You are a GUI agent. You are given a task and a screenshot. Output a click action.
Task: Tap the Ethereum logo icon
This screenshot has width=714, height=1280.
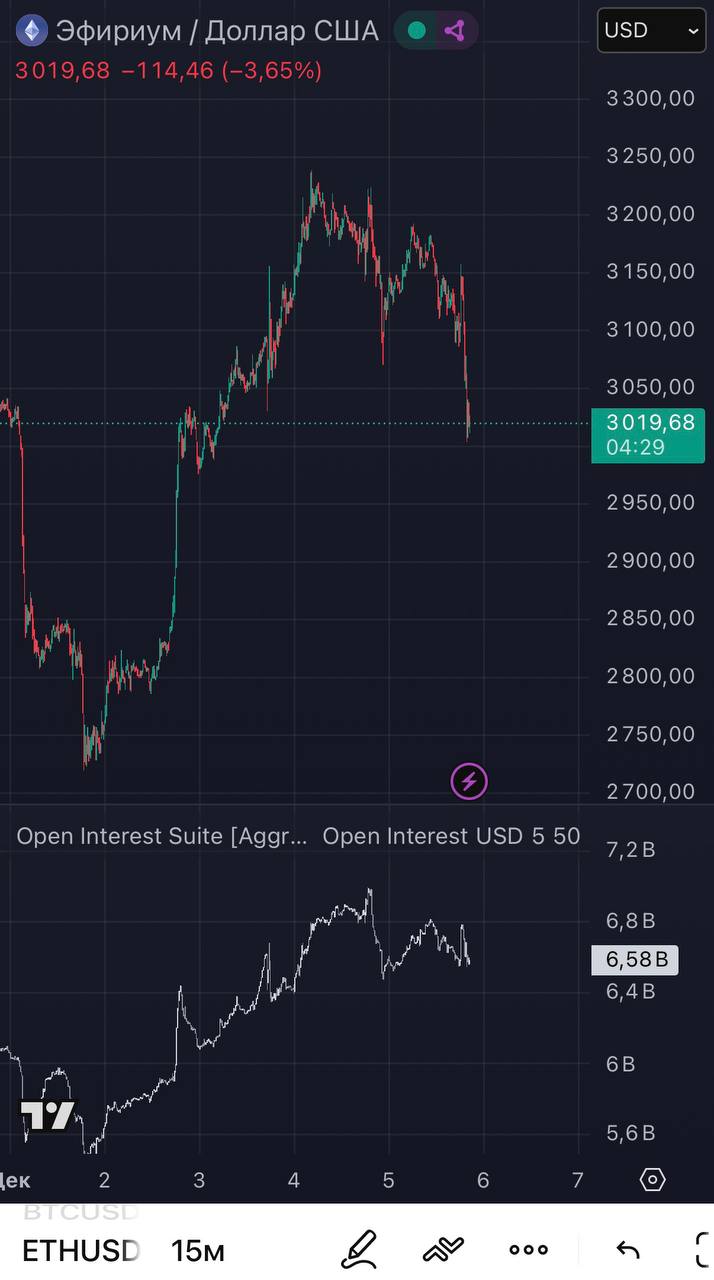(32, 31)
